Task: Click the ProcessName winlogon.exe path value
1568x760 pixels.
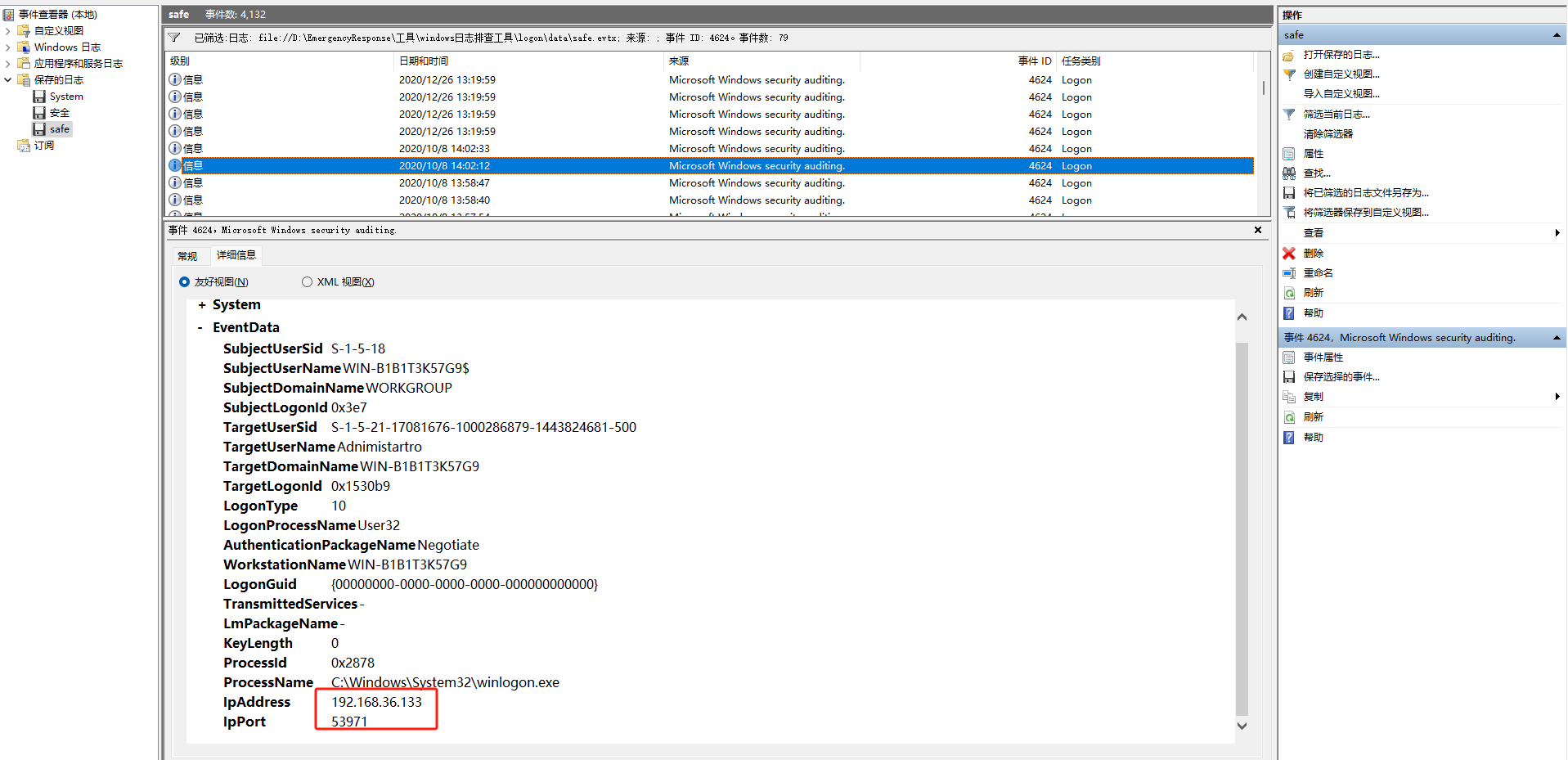Action: click(445, 683)
